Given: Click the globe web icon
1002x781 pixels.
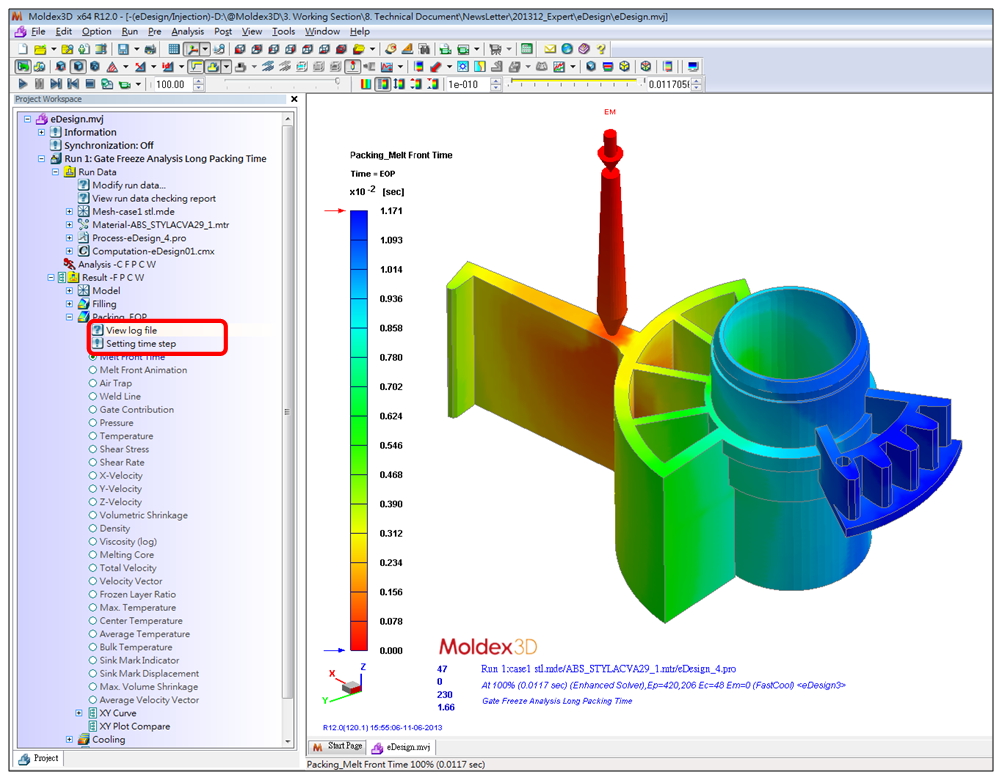Looking at the screenshot, I should point(567,49).
